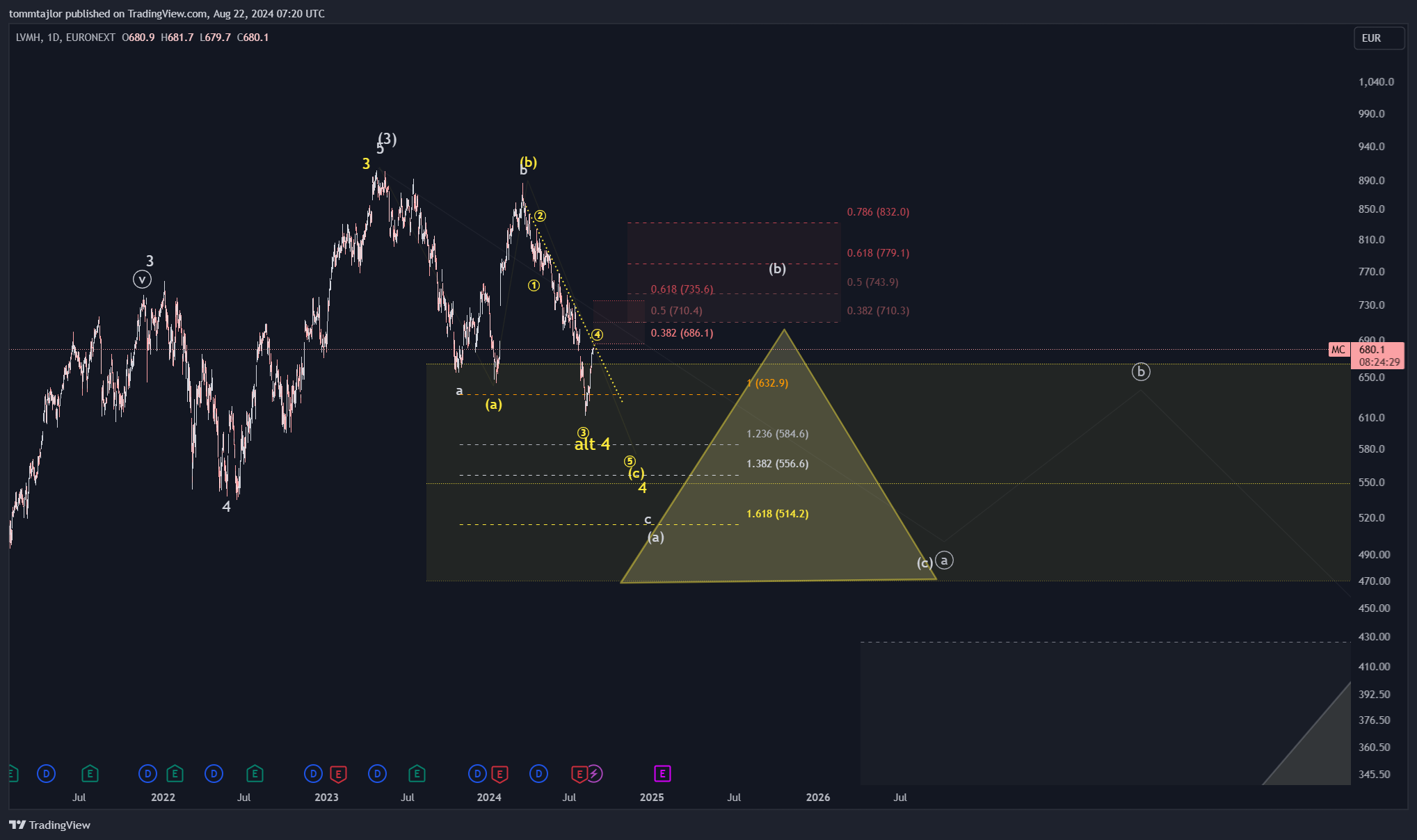Click the LVMH, 1D, EURONEXT symbol title
Image resolution: width=1417 pixels, height=840 pixels.
(65, 38)
